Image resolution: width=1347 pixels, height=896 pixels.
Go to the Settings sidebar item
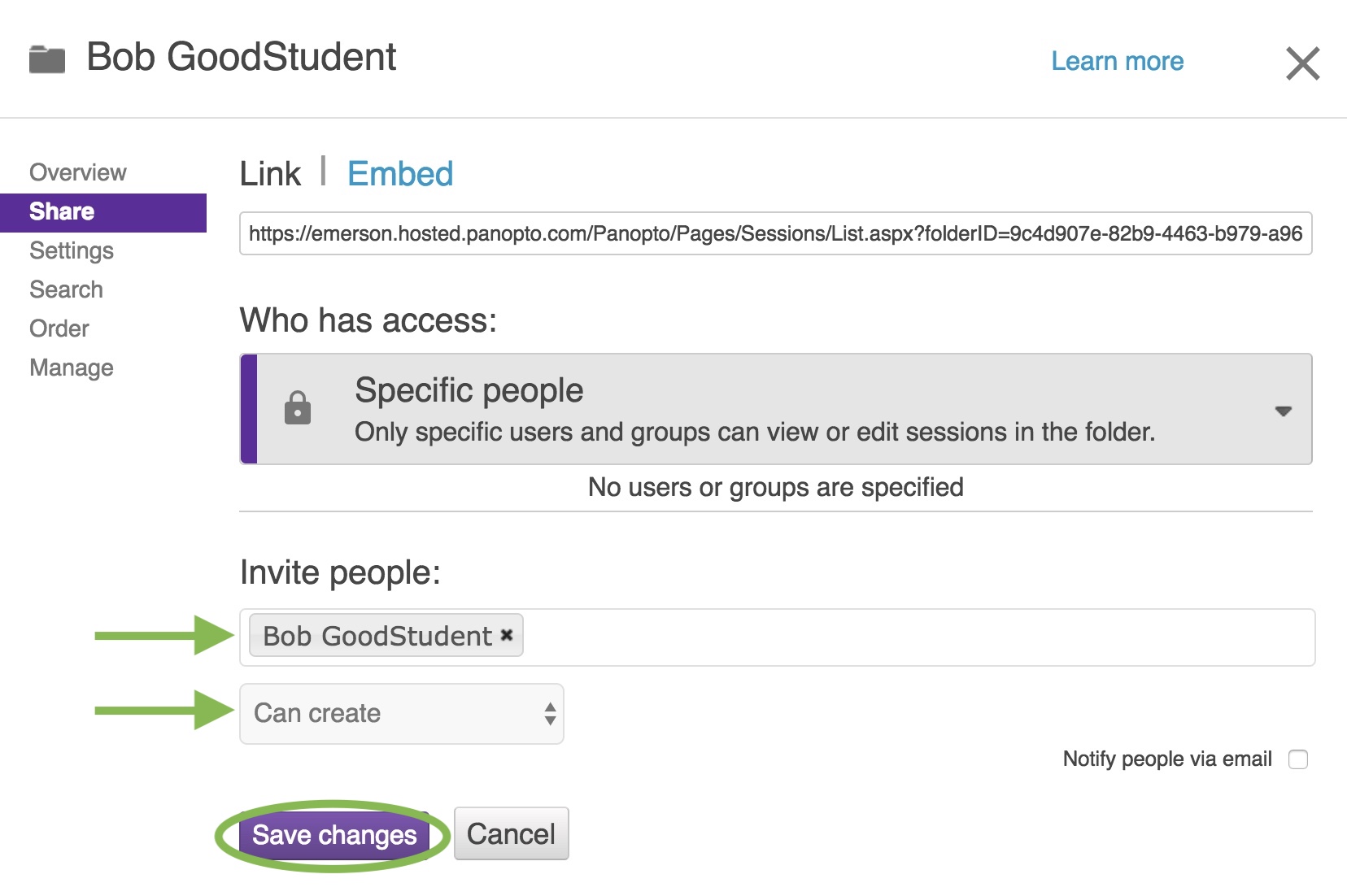coord(72,250)
